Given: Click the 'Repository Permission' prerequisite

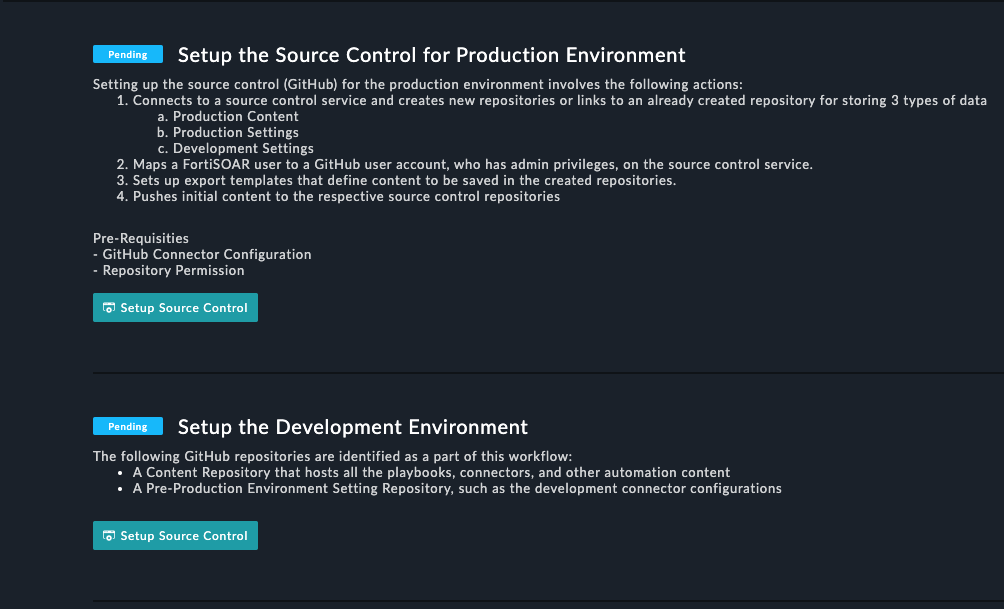Looking at the screenshot, I should tap(173, 270).
